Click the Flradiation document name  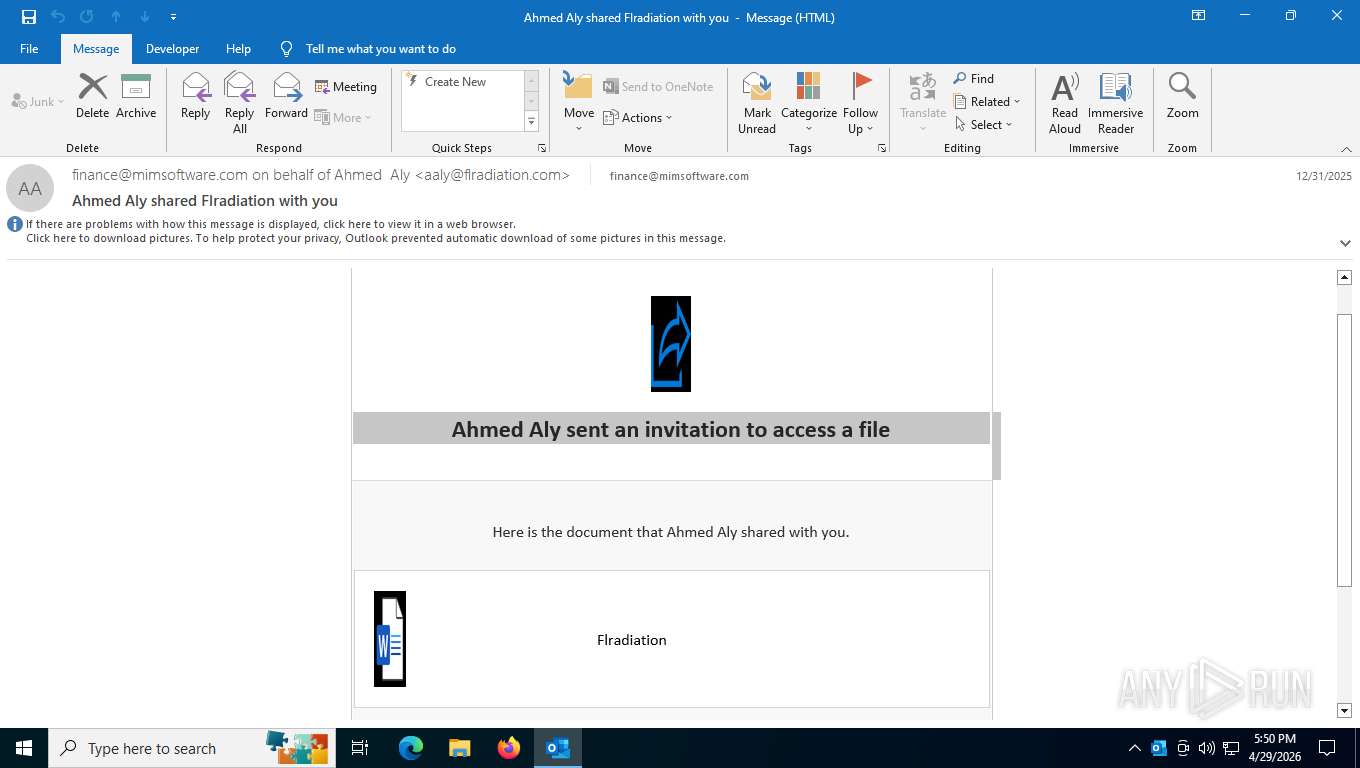click(632, 640)
